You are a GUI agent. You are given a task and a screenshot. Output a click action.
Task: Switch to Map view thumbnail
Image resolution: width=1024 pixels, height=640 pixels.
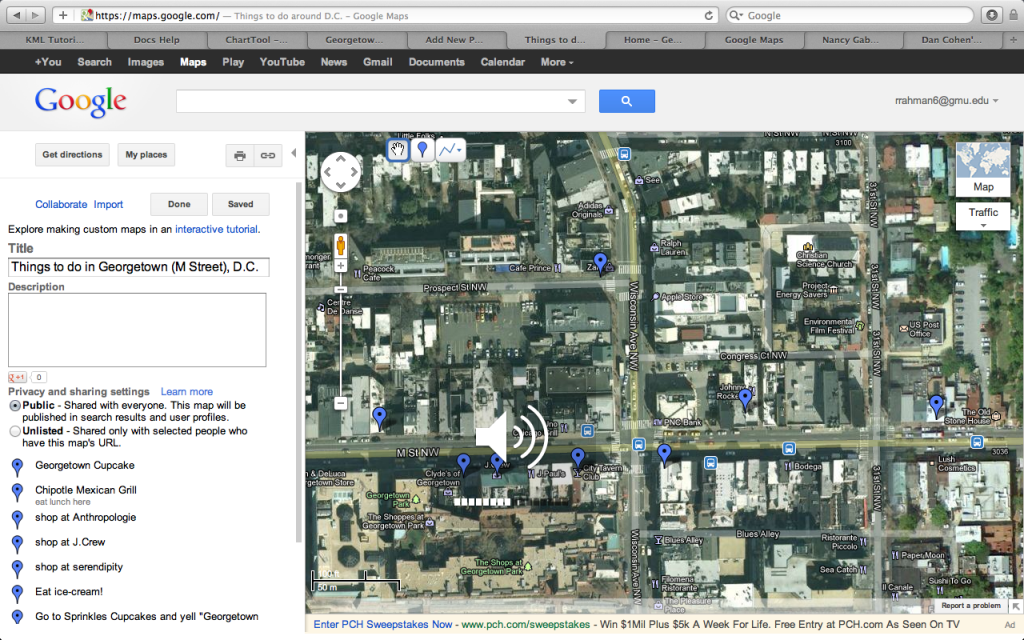click(x=983, y=168)
